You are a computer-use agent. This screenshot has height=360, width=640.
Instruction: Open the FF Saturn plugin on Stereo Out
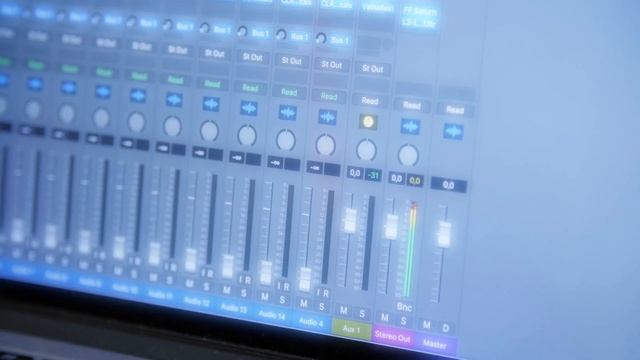click(420, 11)
